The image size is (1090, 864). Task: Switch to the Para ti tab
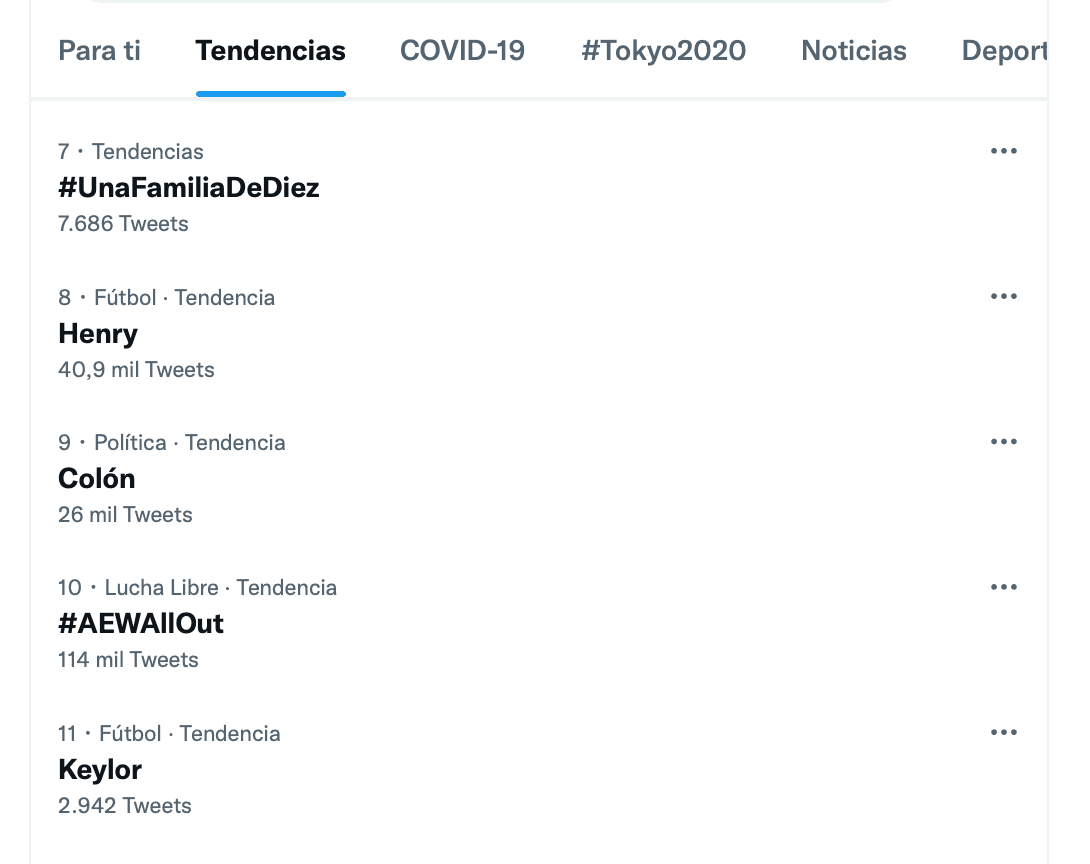[99, 51]
